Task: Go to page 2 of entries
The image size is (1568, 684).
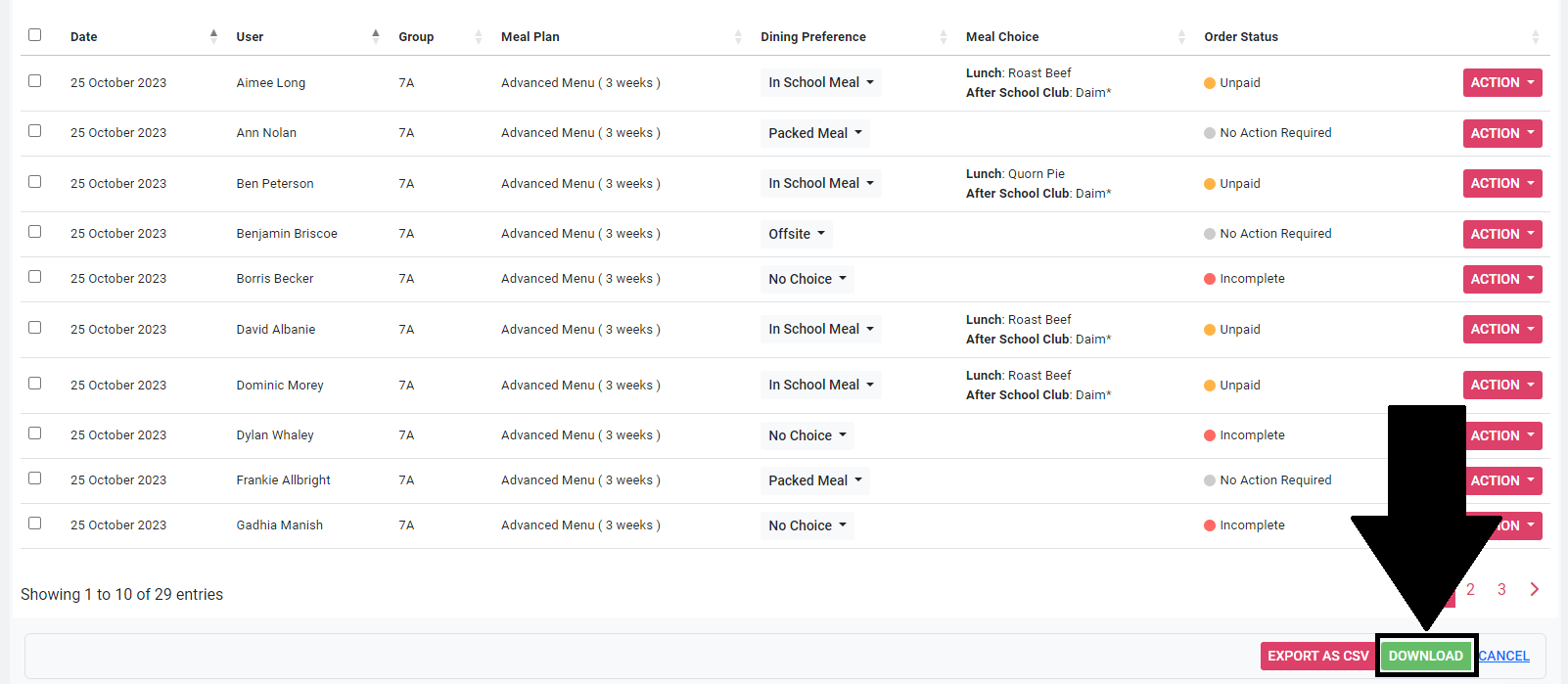Action: coord(1470,589)
